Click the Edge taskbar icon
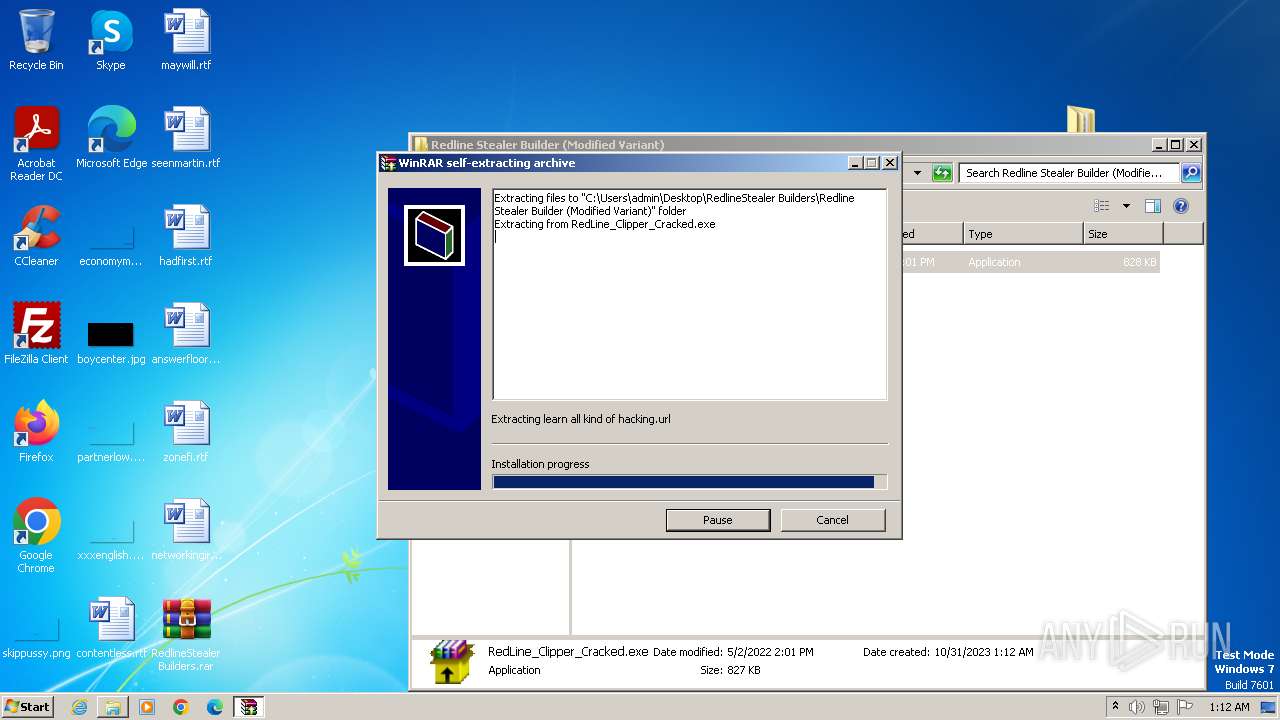The width and height of the screenshot is (1280, 720). (215, 707)
